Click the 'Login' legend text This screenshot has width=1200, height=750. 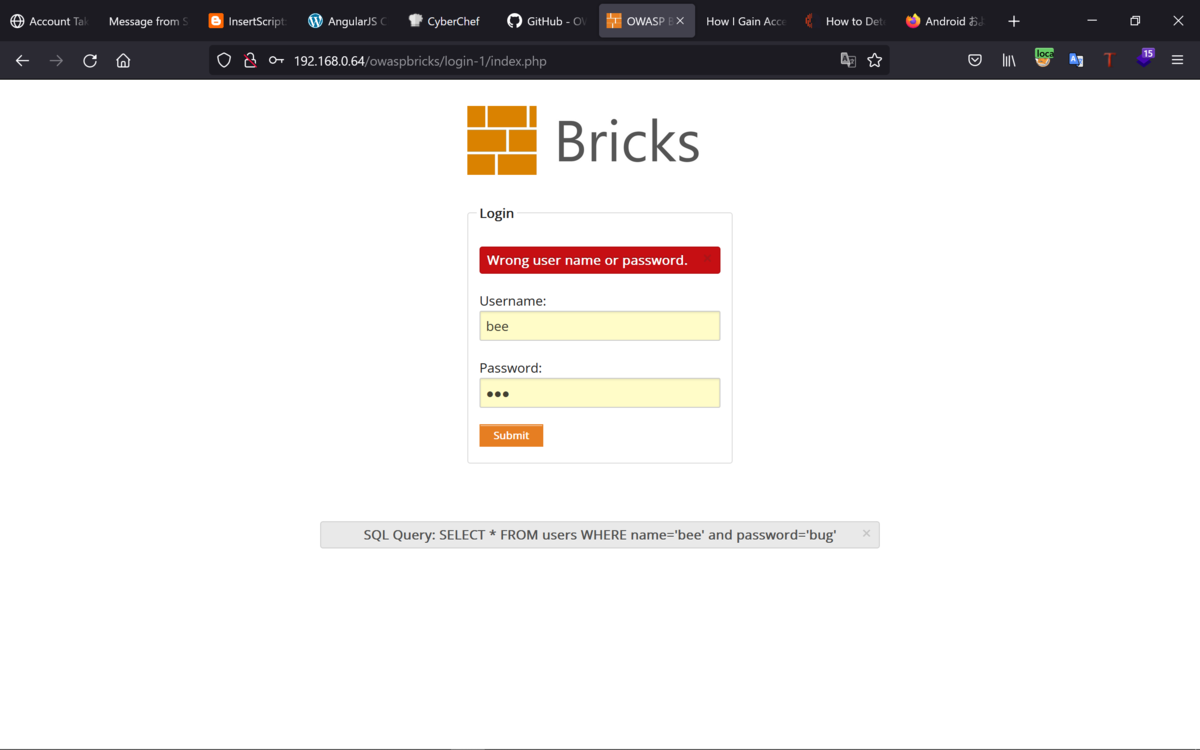click(497, 213)
